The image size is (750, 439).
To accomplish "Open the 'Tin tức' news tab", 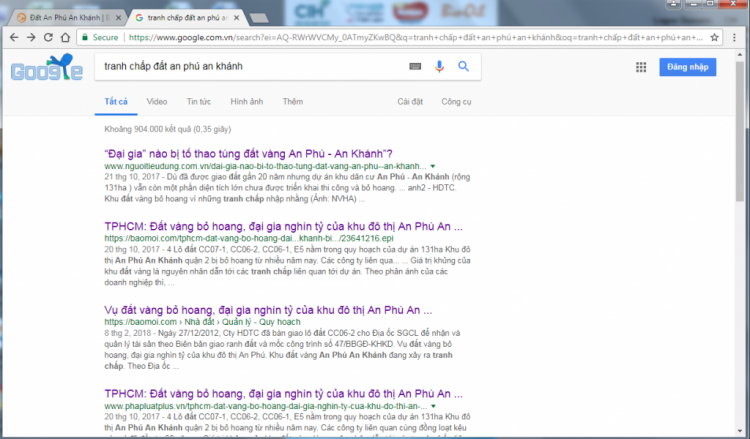I will tap(199, 101).
